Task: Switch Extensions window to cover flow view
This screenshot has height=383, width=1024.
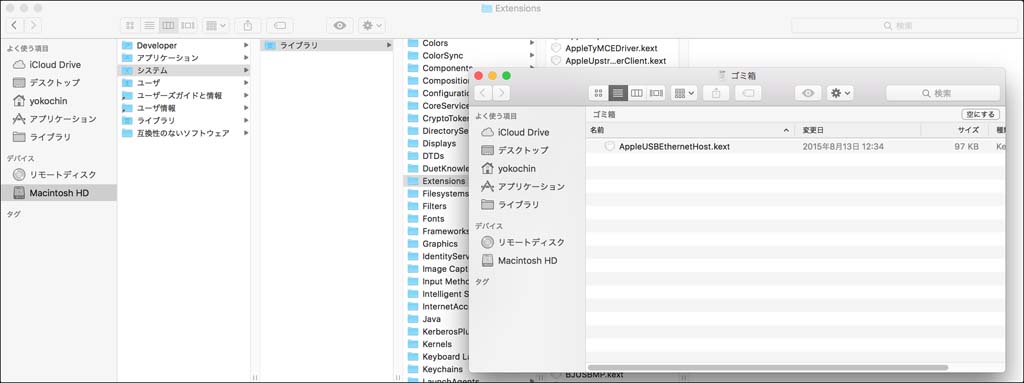Action: tap(187, 25)
